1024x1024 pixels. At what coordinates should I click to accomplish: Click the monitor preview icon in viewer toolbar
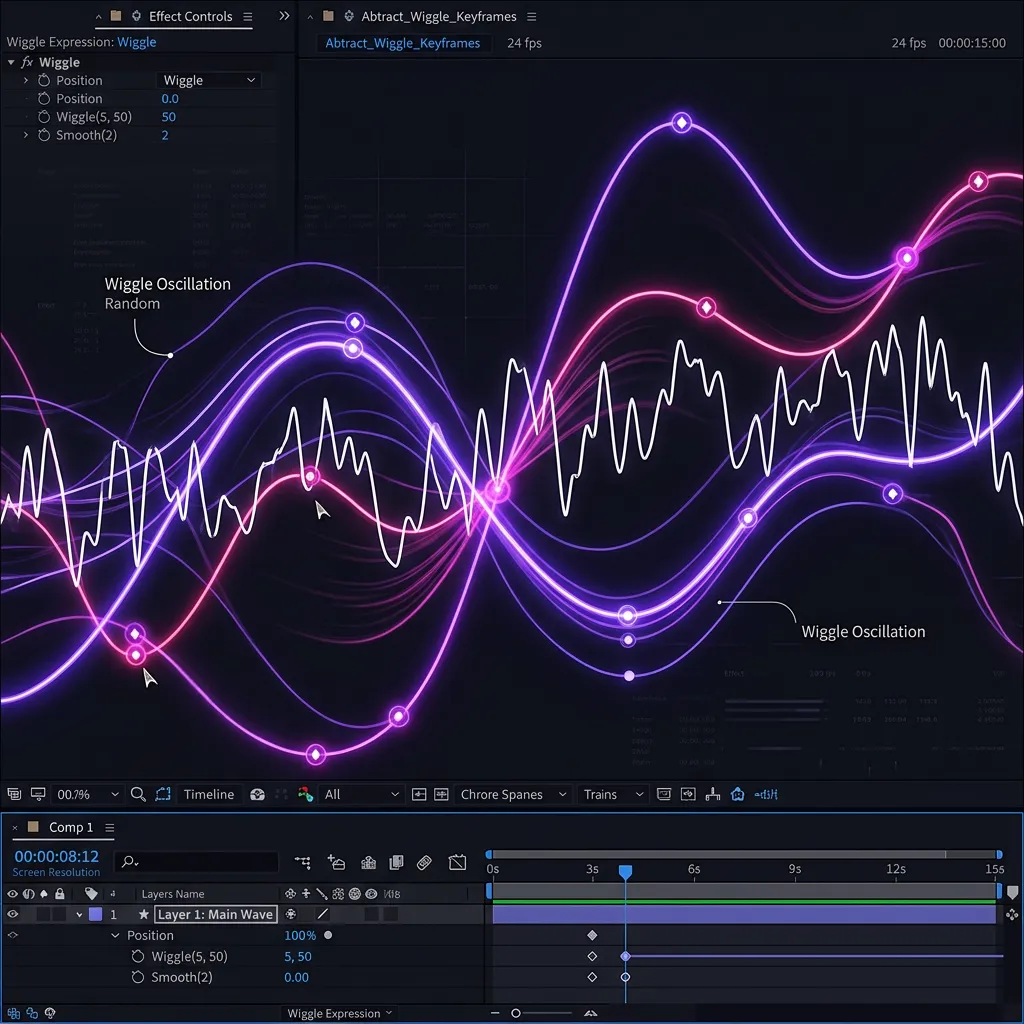(x=38, y=794)
